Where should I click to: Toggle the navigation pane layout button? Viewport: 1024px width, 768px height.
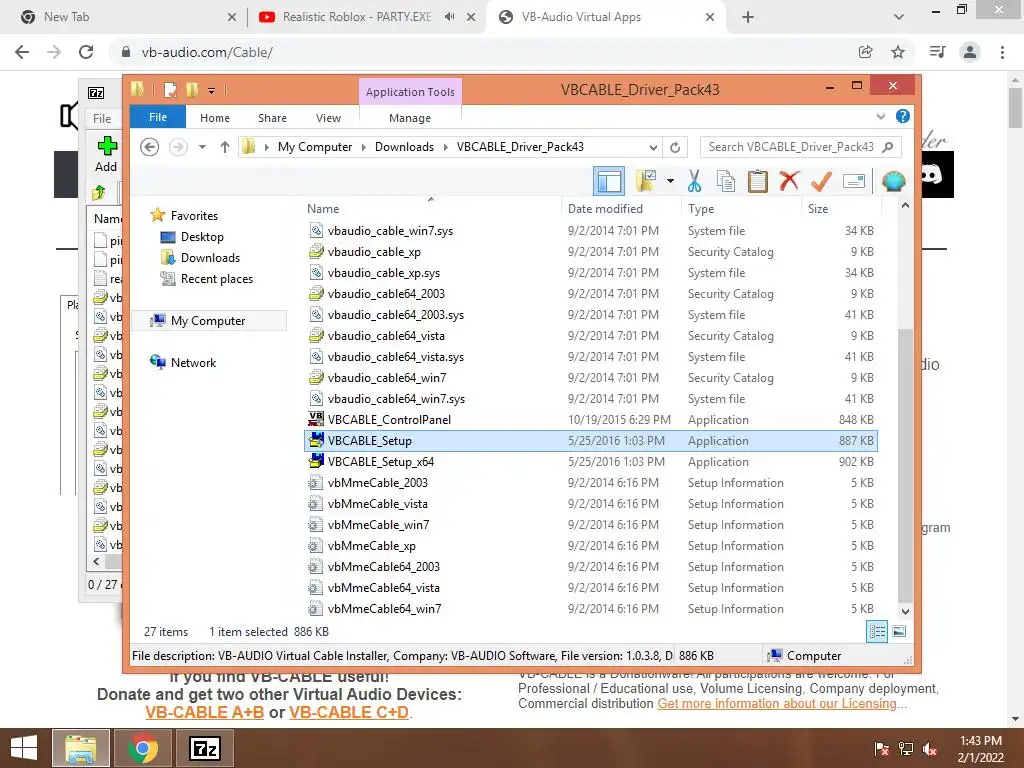click(609, 181)
